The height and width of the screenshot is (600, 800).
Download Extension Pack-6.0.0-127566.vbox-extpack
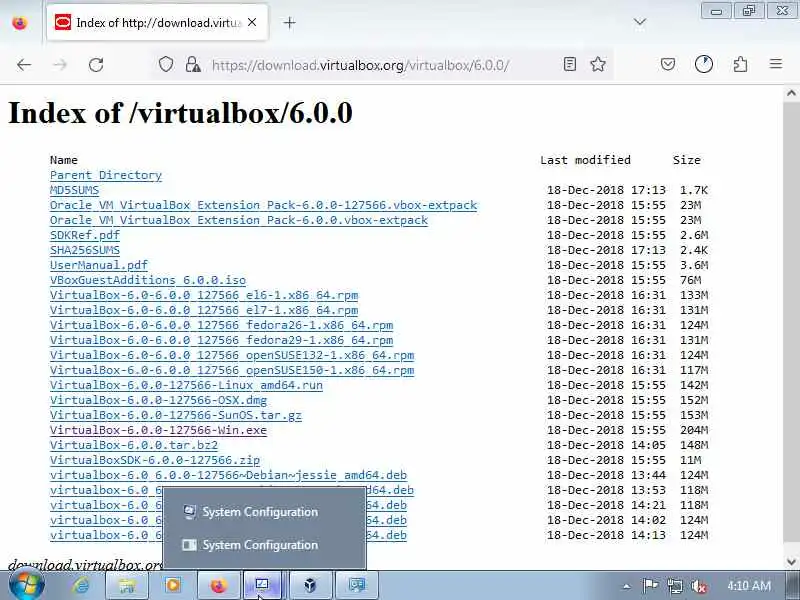coord(263,205)
